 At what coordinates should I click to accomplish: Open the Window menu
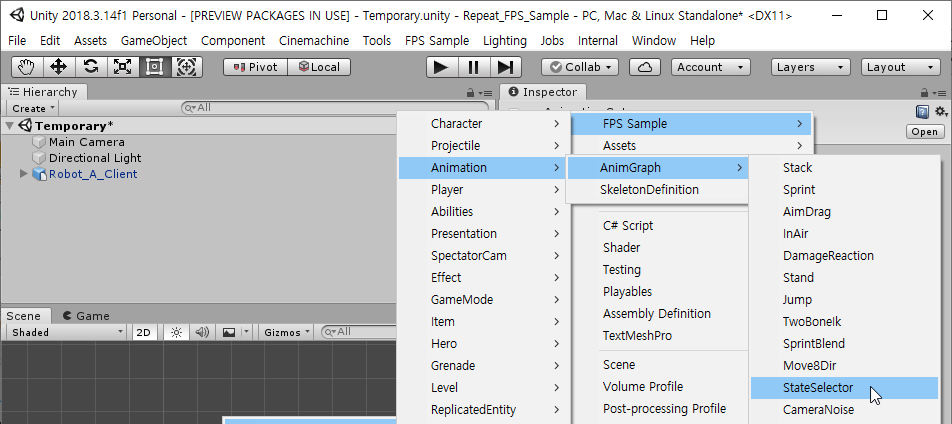click(x=654, y=41)
